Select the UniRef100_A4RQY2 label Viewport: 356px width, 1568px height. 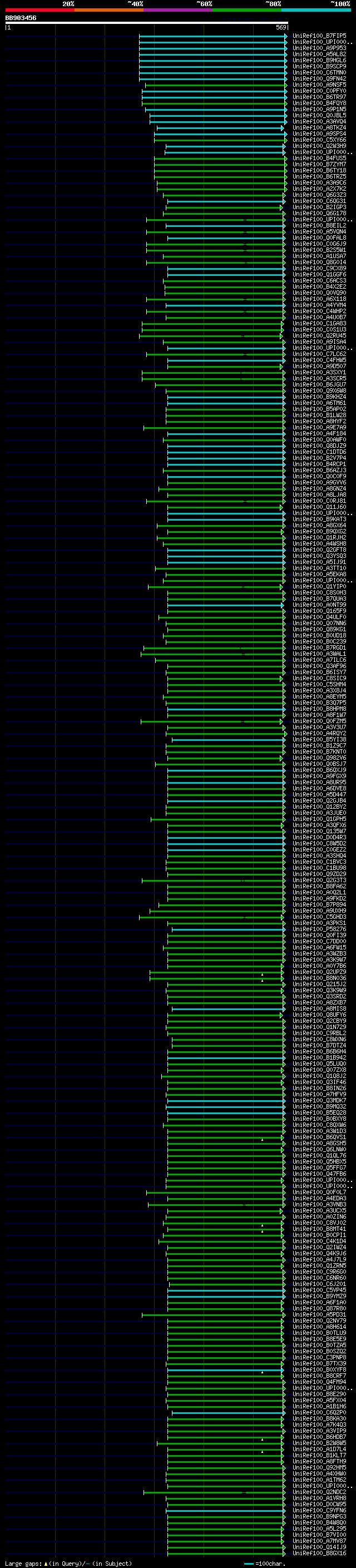319,734
